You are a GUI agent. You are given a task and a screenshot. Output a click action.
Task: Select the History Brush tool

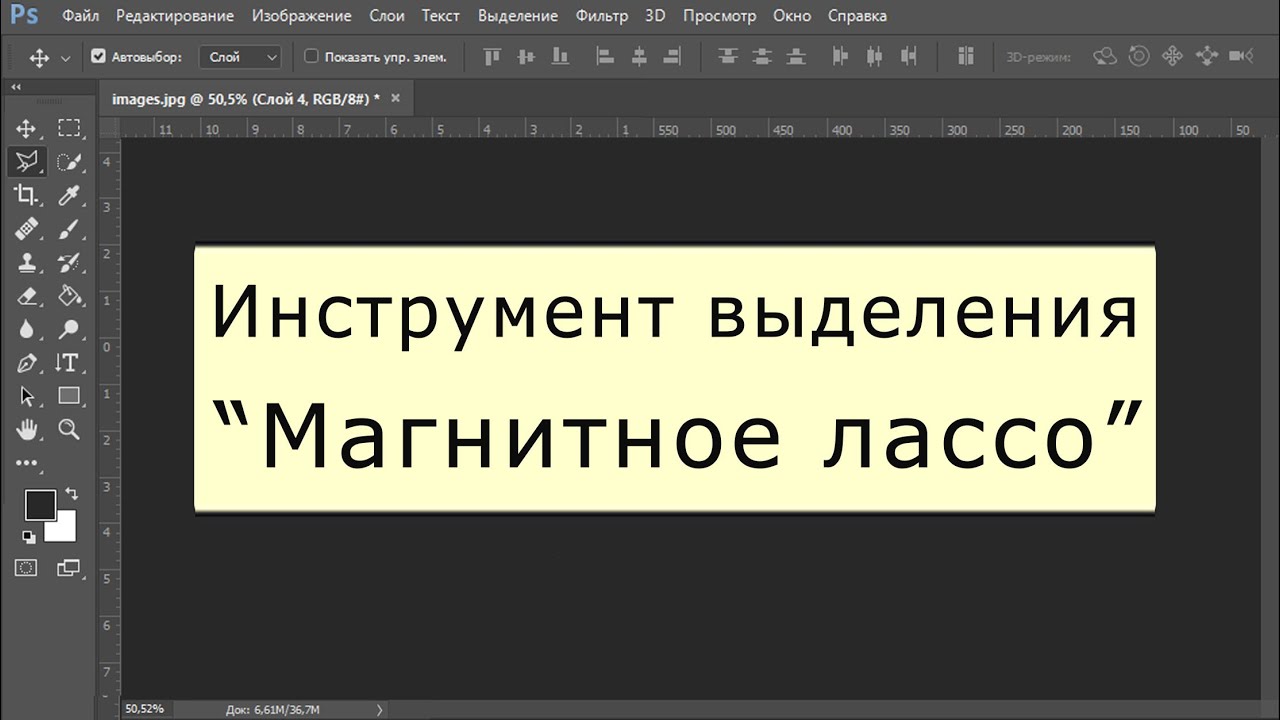point(69,262)
